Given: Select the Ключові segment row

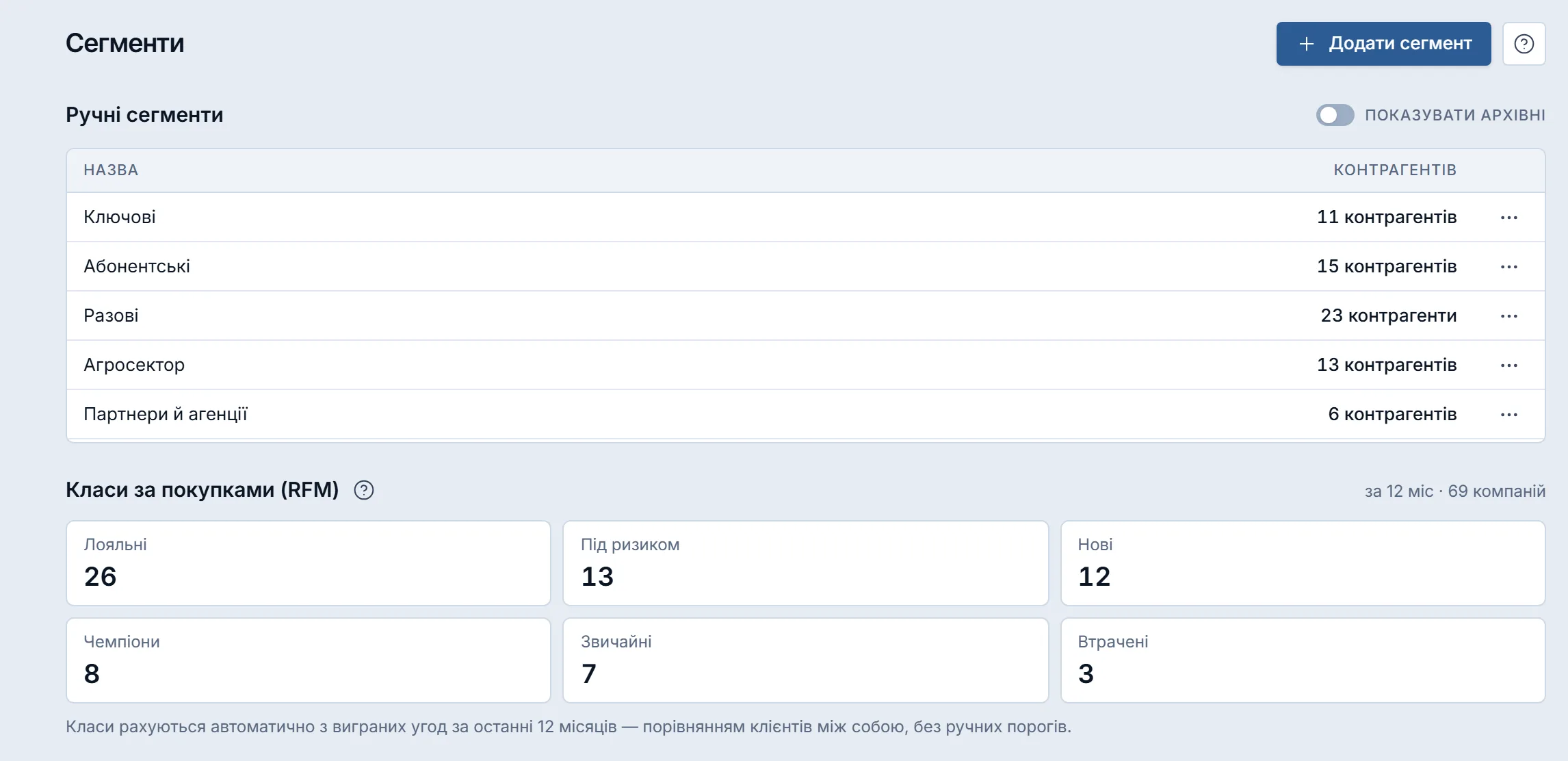Looking at the screenshot, I should (x=805, y=218).
